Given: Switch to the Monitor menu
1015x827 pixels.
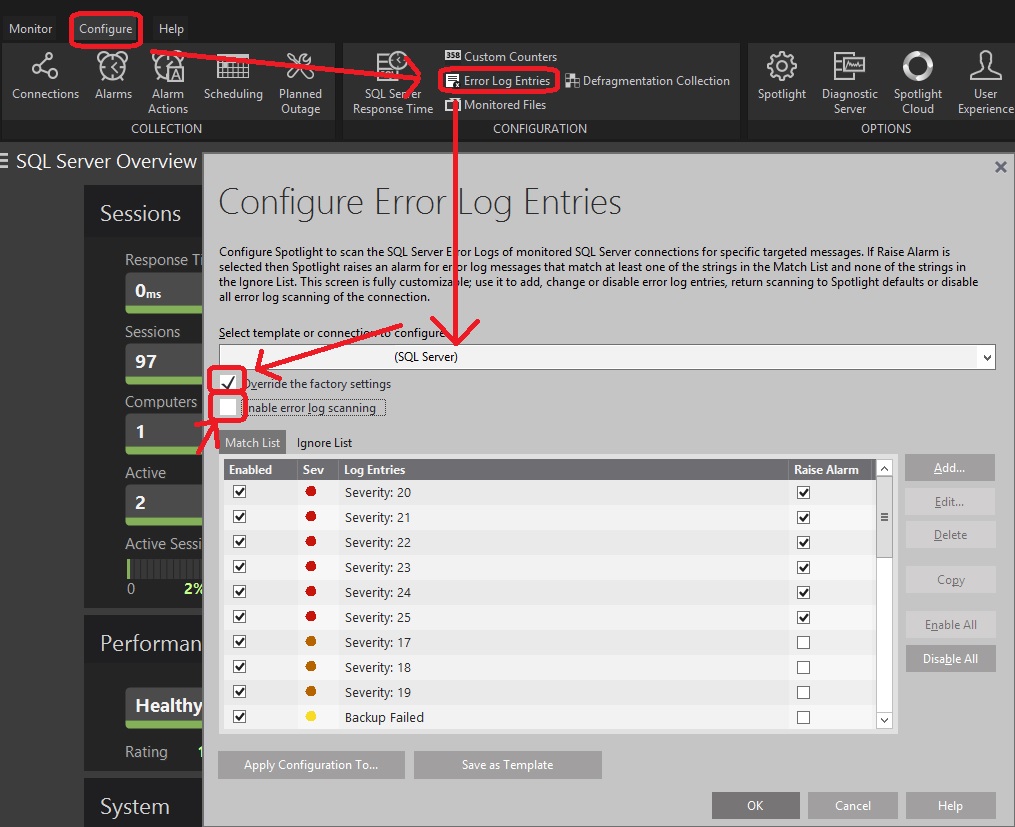Looking at the screenshot, I should (30, 28).
